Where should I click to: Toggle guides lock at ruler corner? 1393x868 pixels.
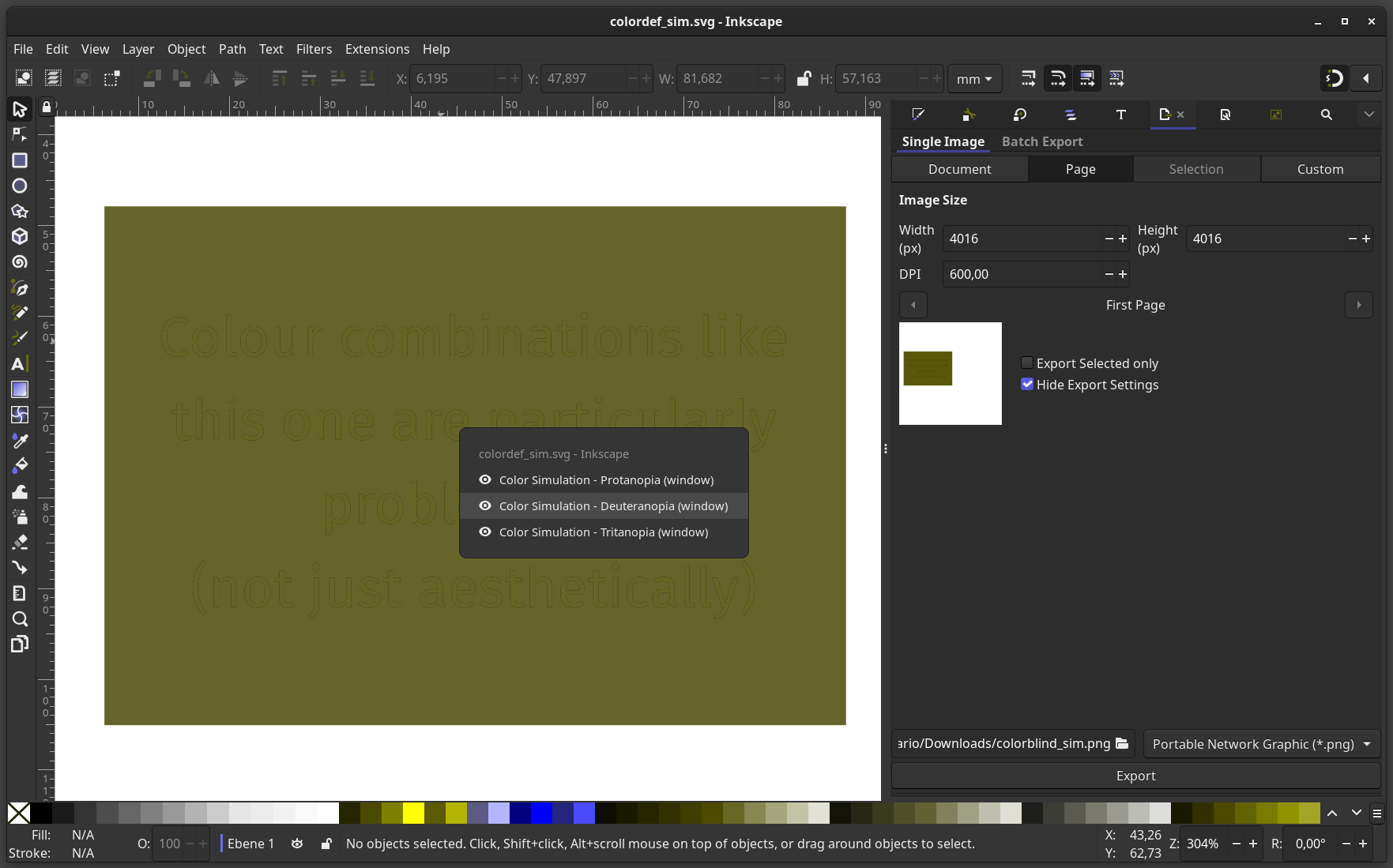click(47, 107)
